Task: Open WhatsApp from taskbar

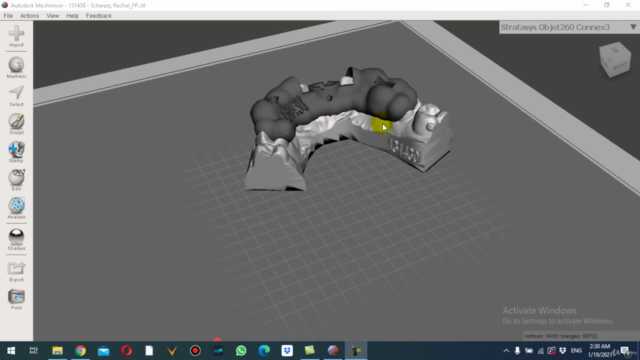Action: point(241,351)
